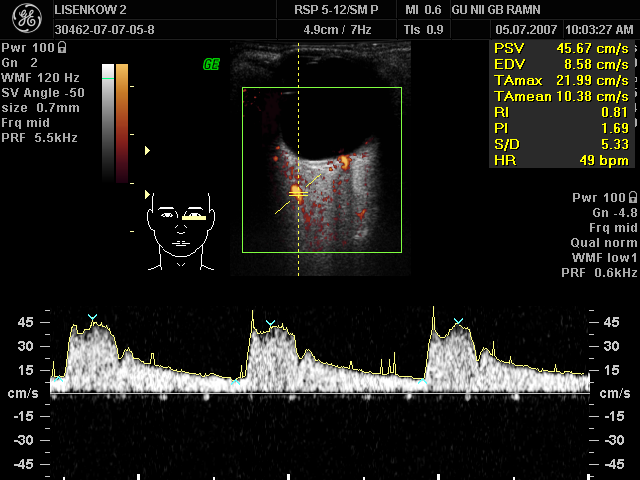Click the first cyan peak systolic marker
The image size is (640, 480).
point(93,317)
